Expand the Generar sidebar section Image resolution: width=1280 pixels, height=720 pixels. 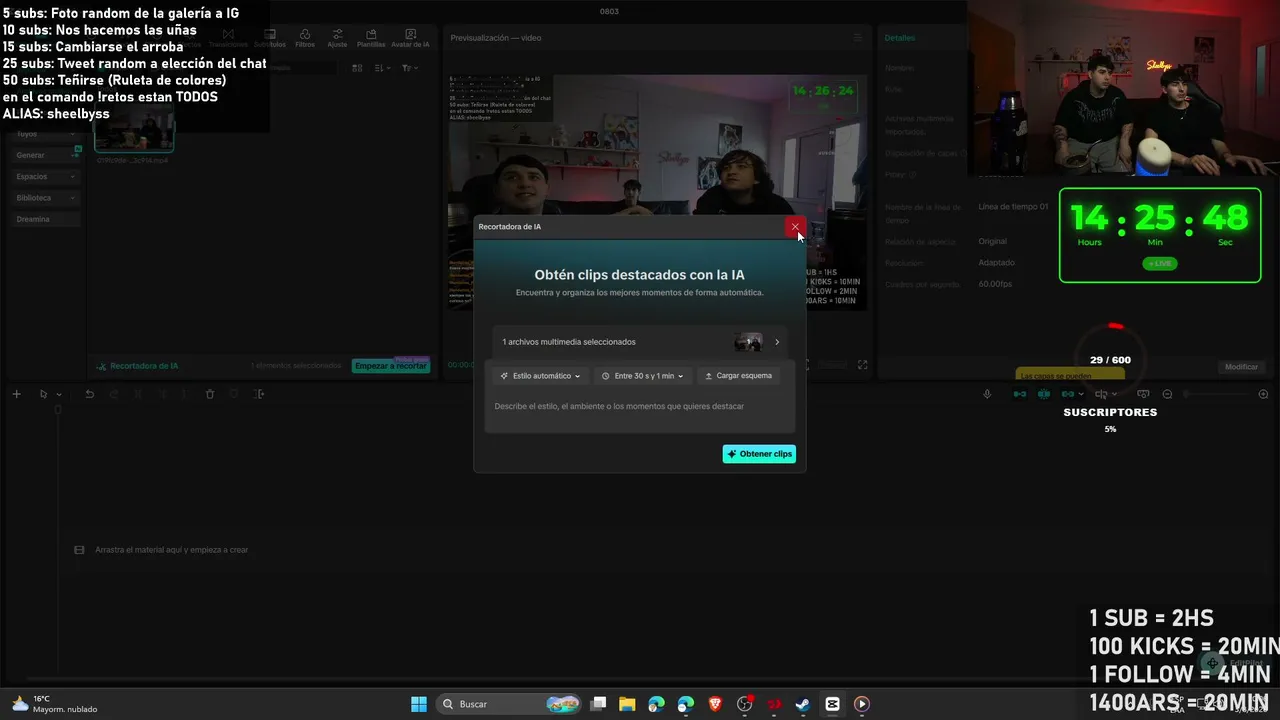(46, 155)
